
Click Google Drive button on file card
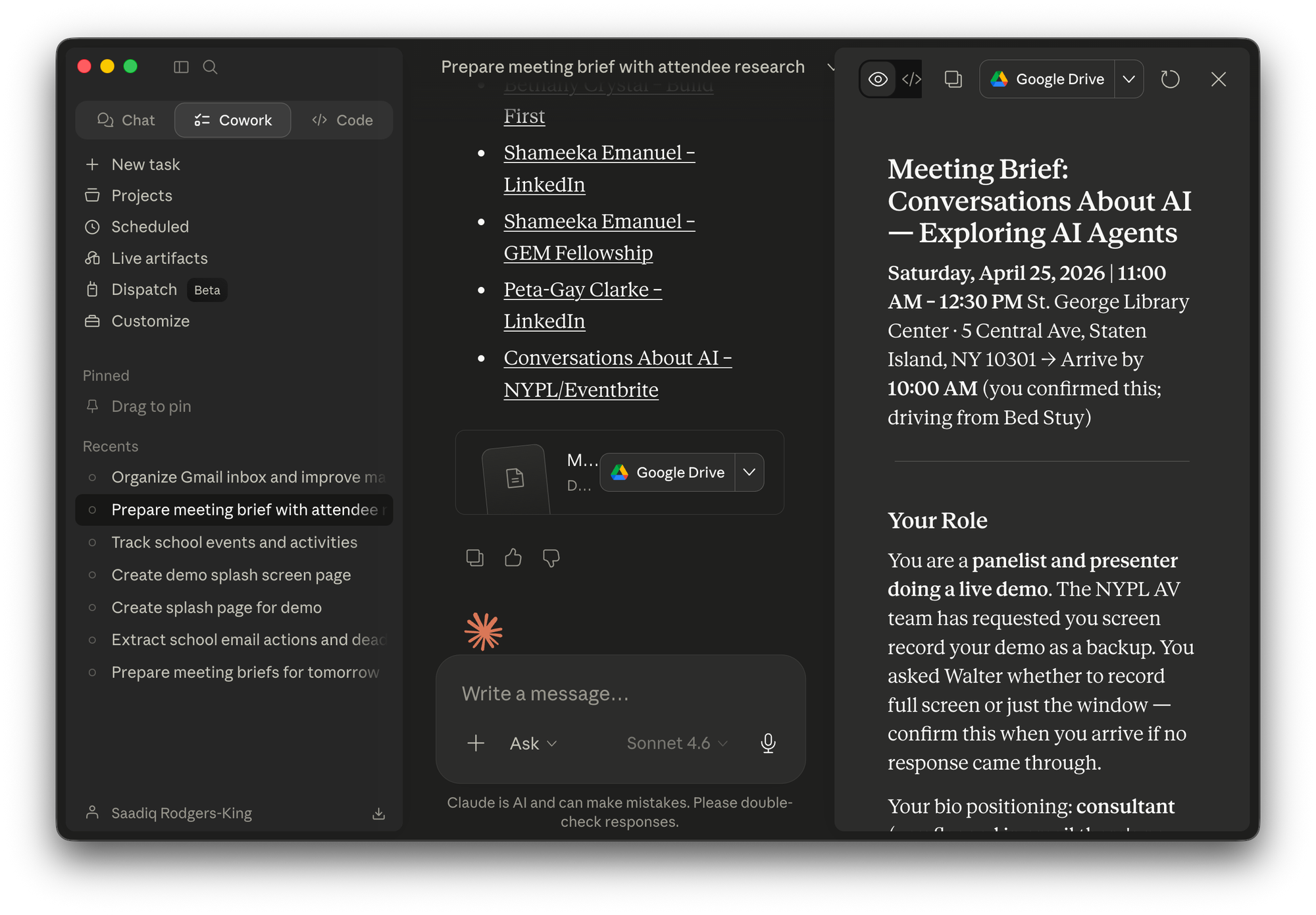pos(668,473)
